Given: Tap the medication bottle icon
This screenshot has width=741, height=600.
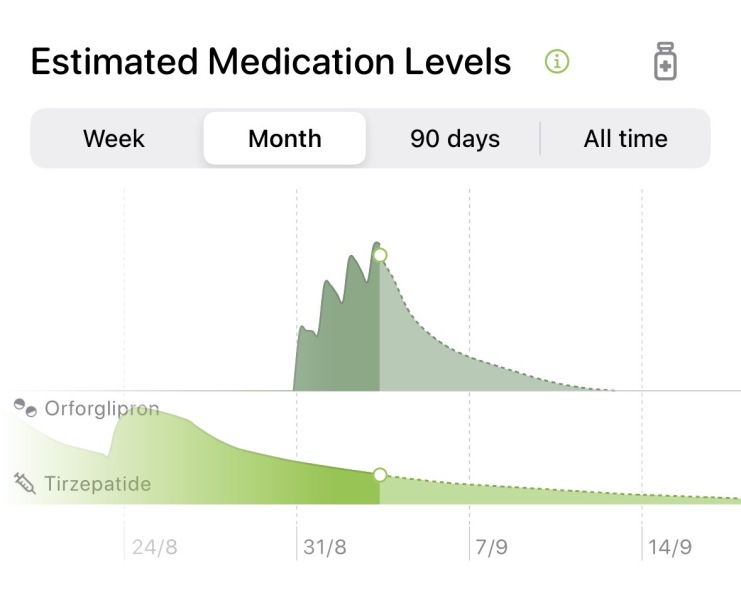Looking at the screenshot, I should [665, 61].
